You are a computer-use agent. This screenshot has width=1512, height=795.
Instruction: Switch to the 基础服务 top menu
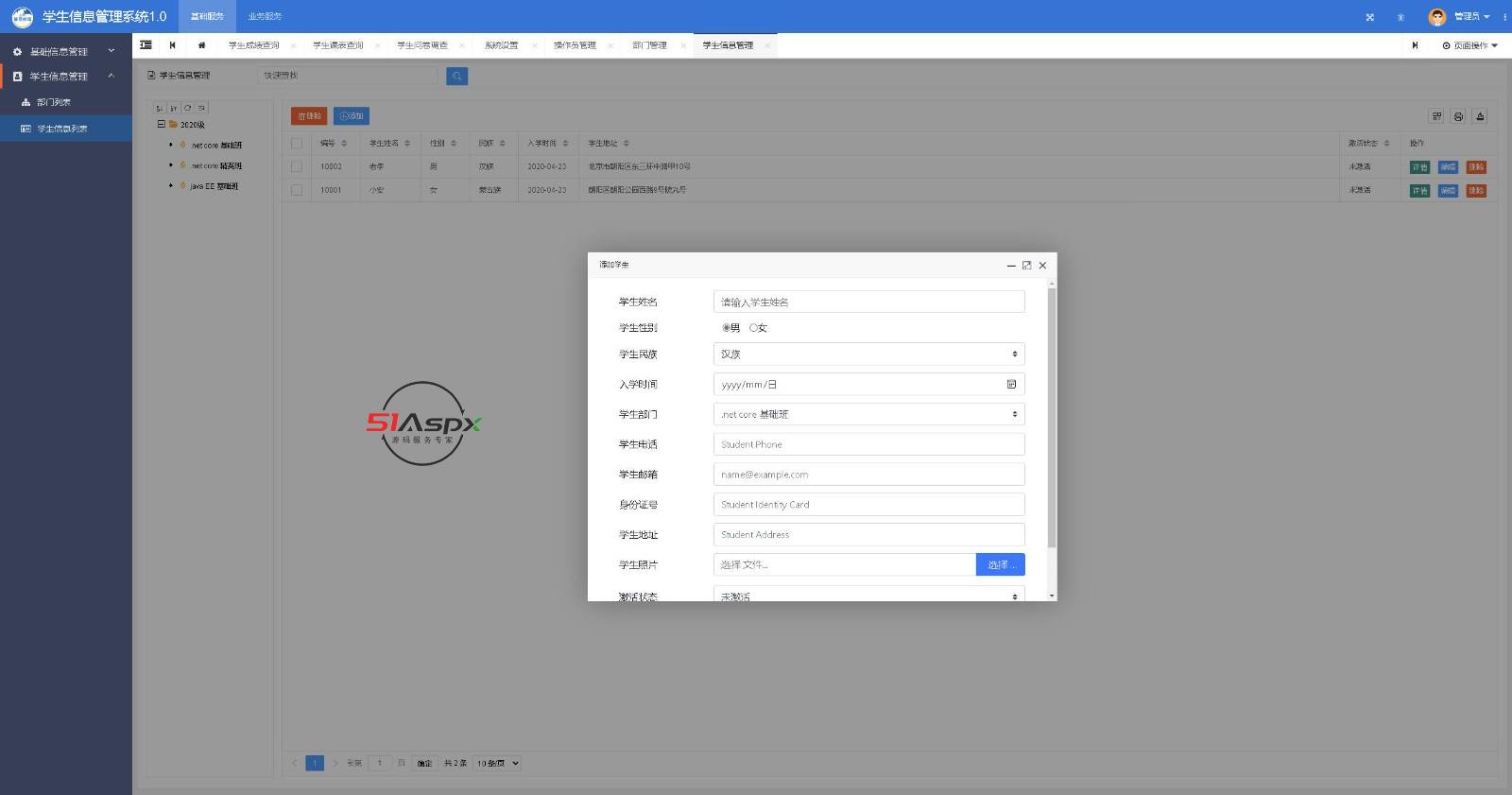pyautogui.click(x=207, y=16)
